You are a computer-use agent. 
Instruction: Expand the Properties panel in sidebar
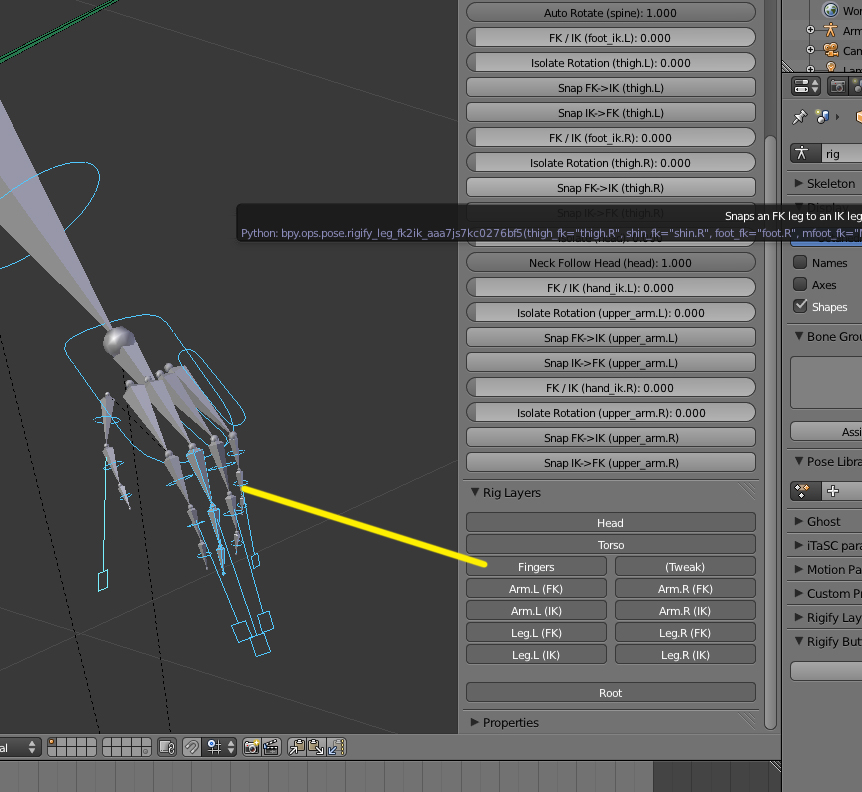pyautogui.click(x=475, y=722)
